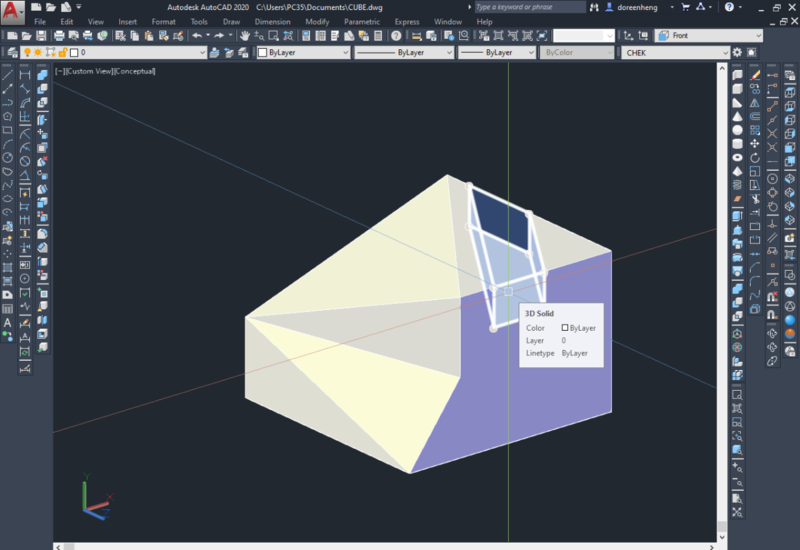Screen dimensions: 800x550
Task: Select the Multiline Text tool
Action: (x=8, y=323)
